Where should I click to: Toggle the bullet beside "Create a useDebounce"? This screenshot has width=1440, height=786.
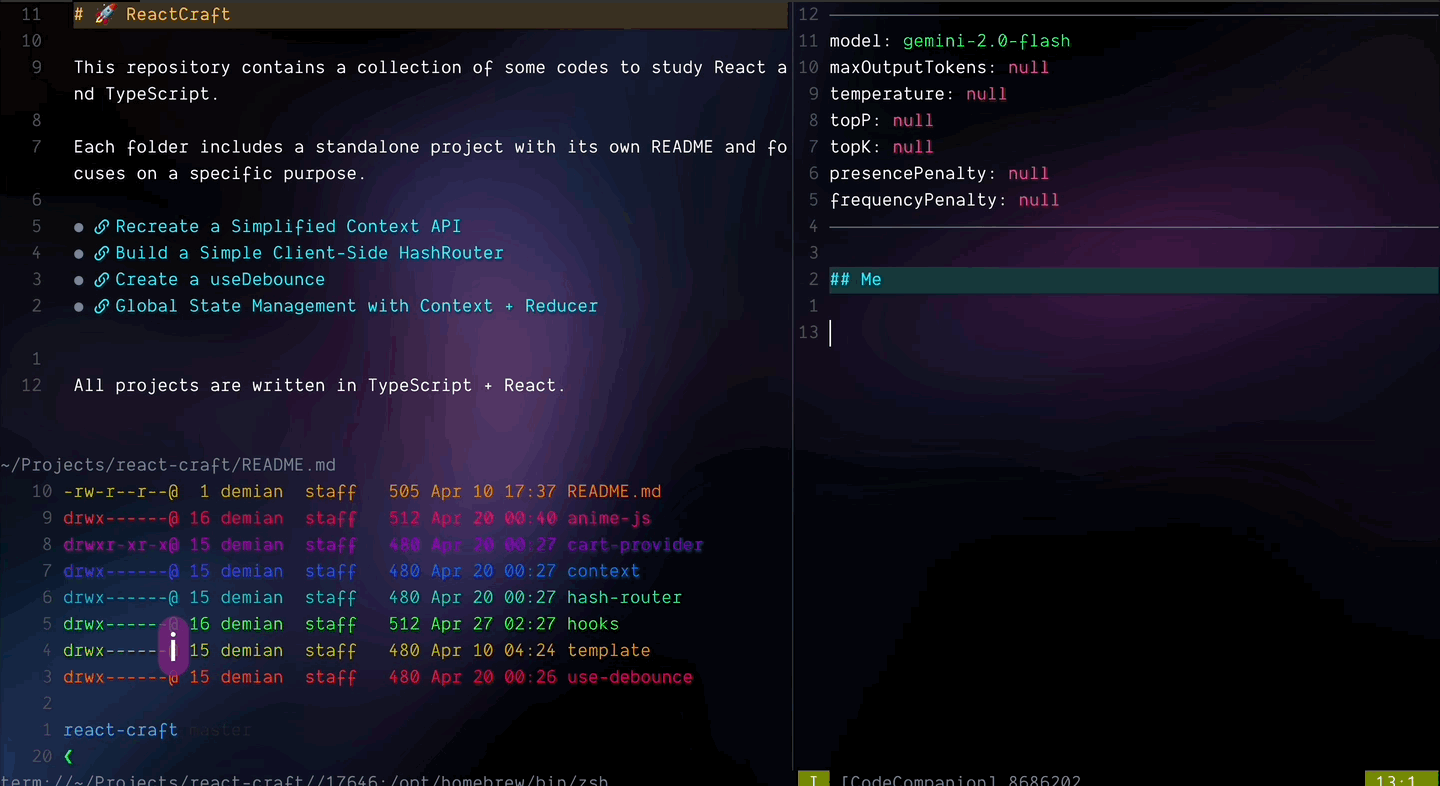(78, 280)
